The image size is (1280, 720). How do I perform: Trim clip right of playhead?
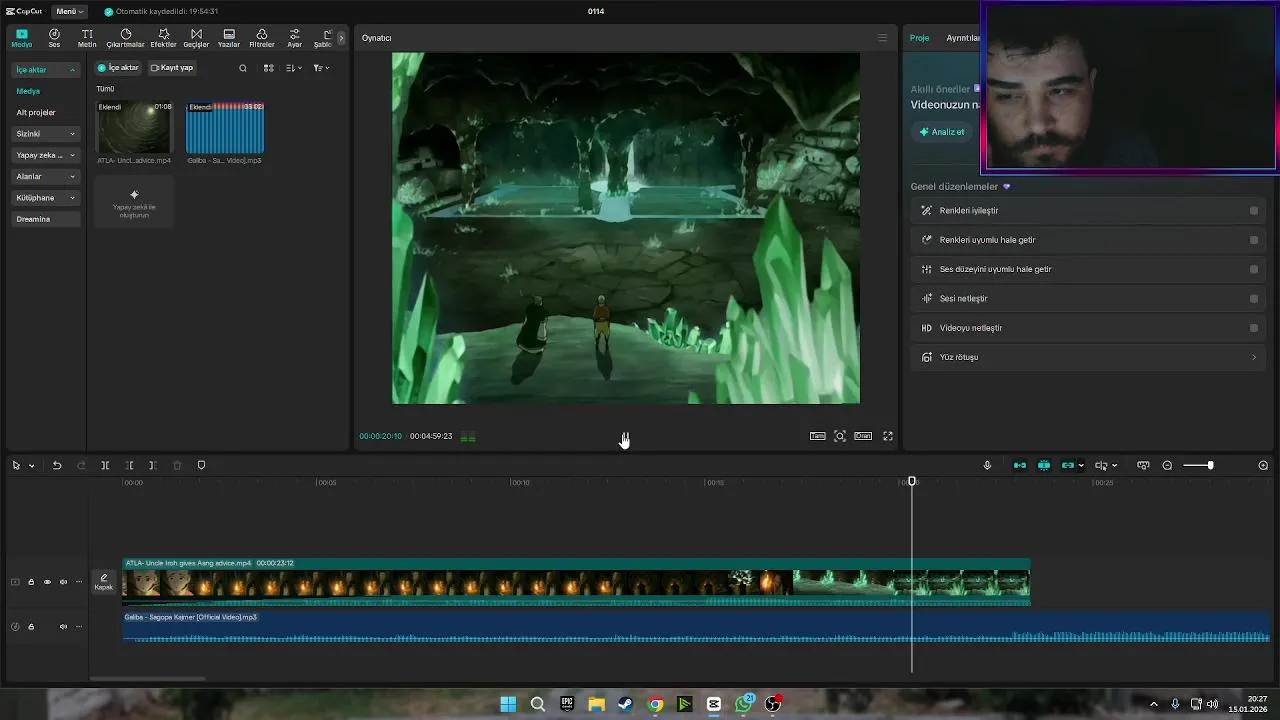click(x=152, y=466)
